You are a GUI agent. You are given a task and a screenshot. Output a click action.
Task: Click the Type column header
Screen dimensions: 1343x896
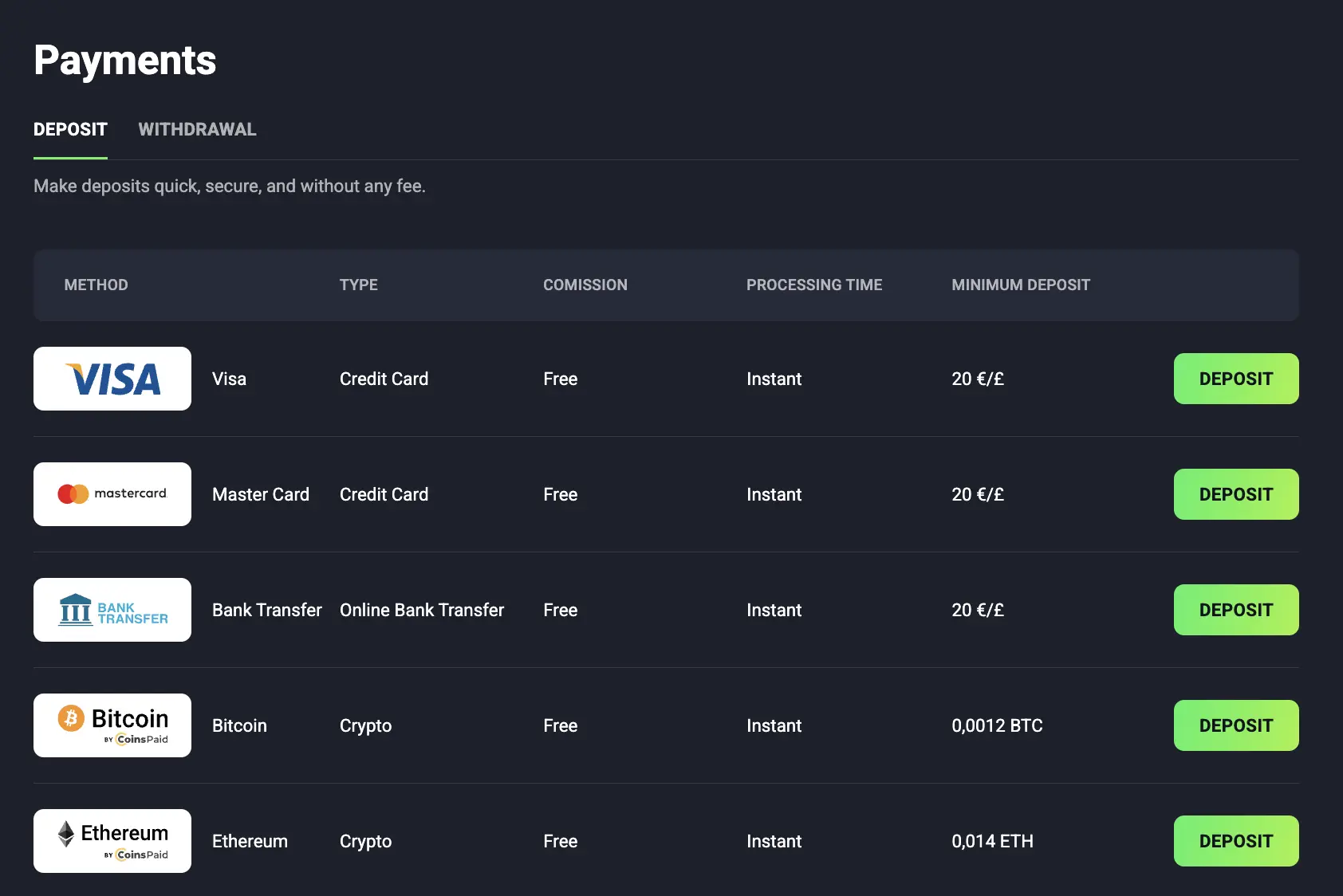point(358,285)
